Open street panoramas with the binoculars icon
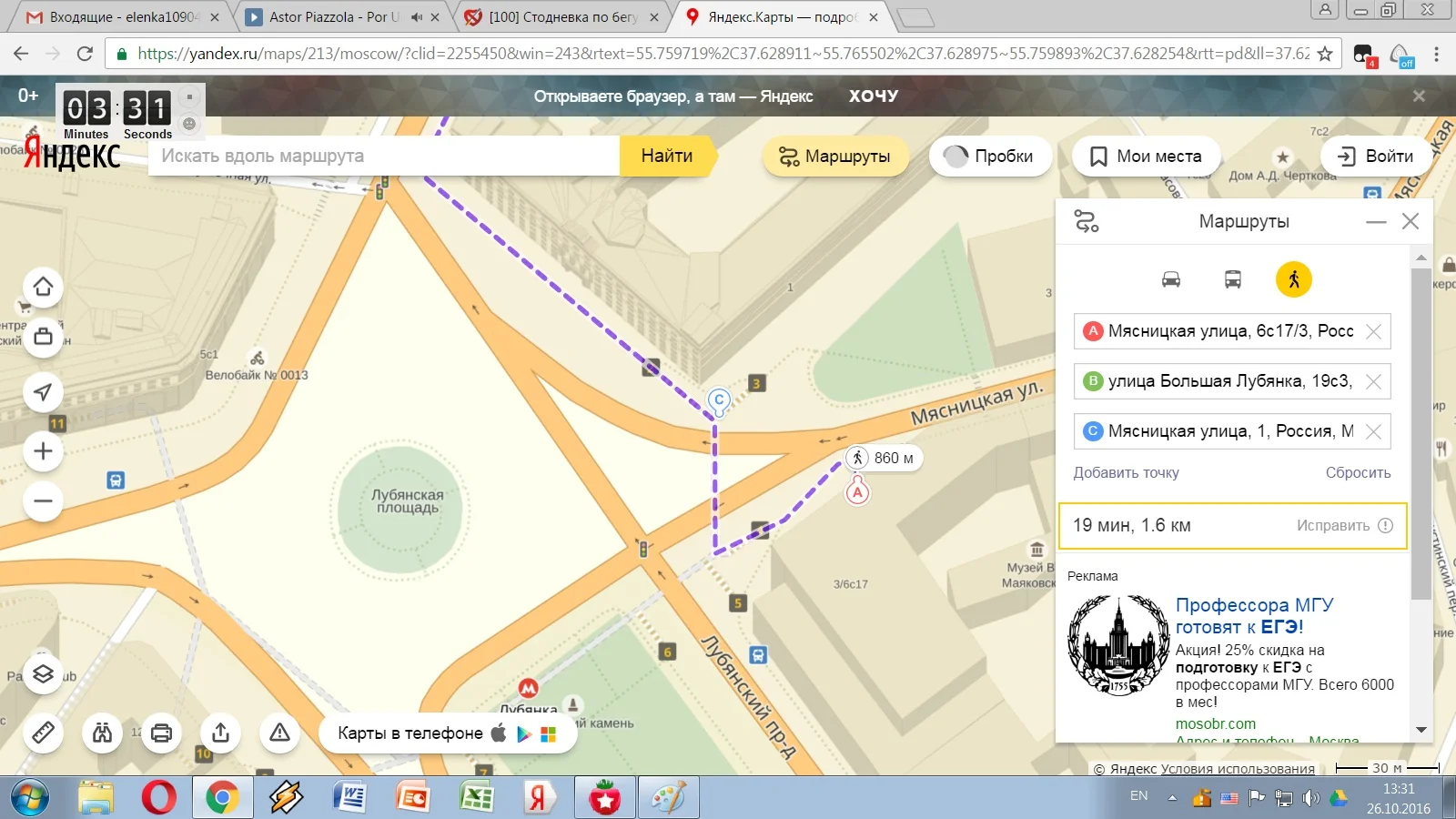 [102, 733]
